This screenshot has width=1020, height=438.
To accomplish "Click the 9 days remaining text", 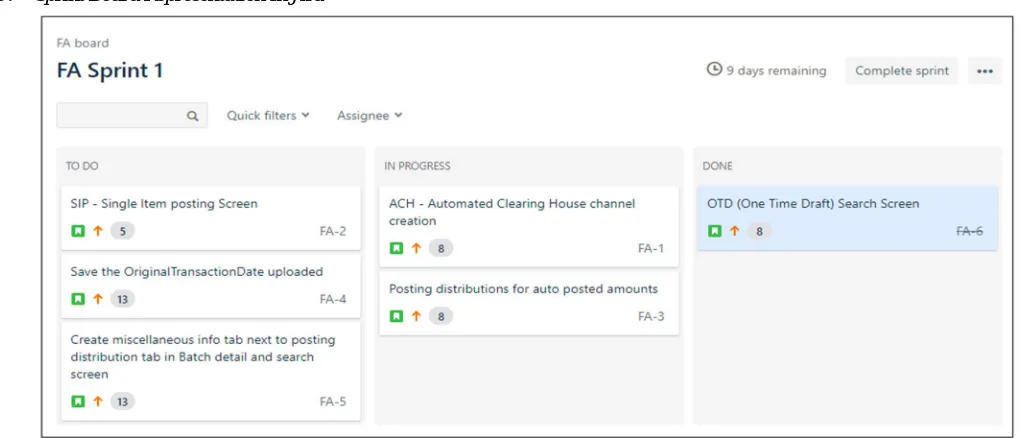I will click(x=776, y=70).
